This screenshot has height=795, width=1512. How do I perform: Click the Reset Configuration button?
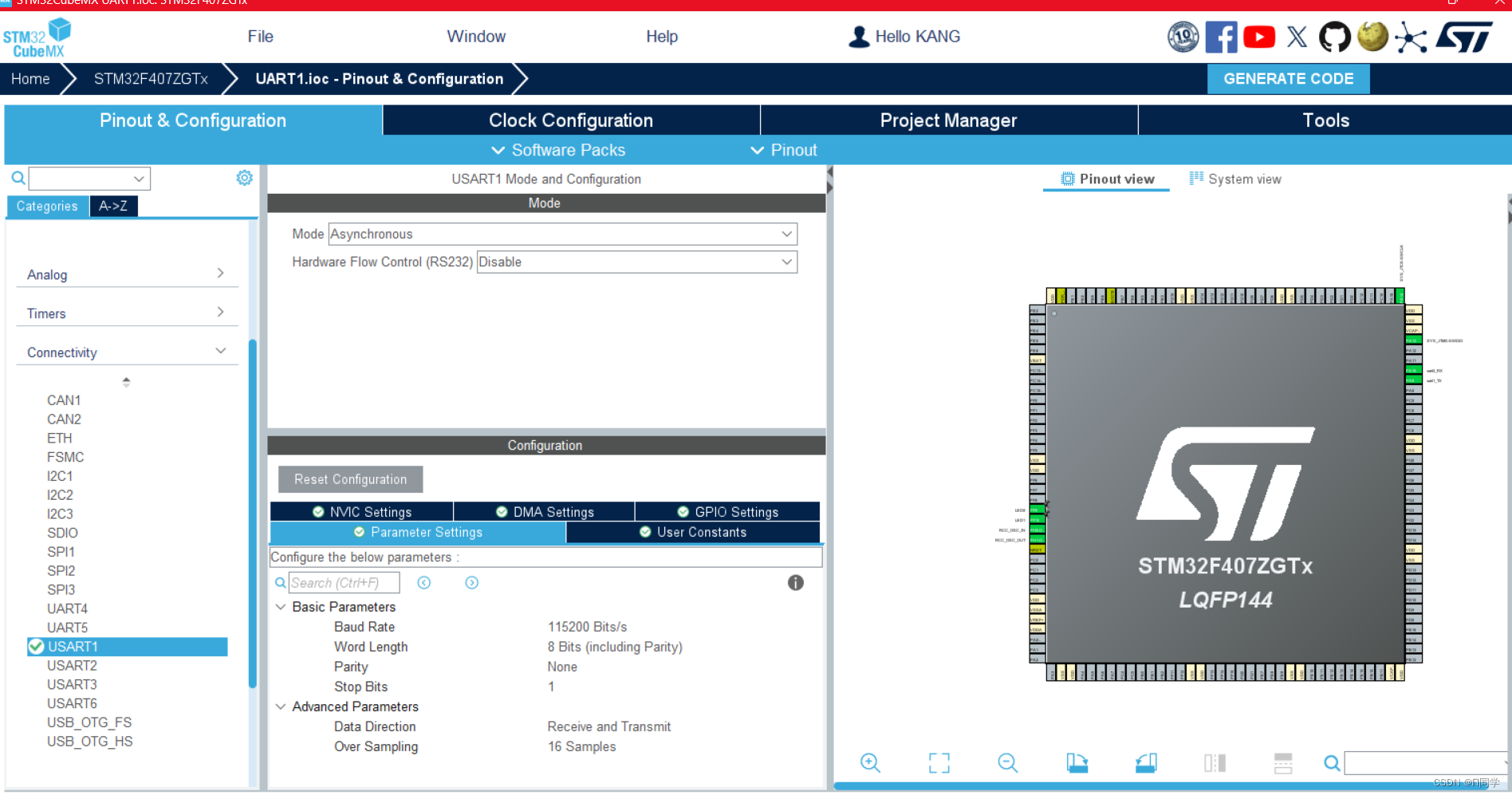350,479
